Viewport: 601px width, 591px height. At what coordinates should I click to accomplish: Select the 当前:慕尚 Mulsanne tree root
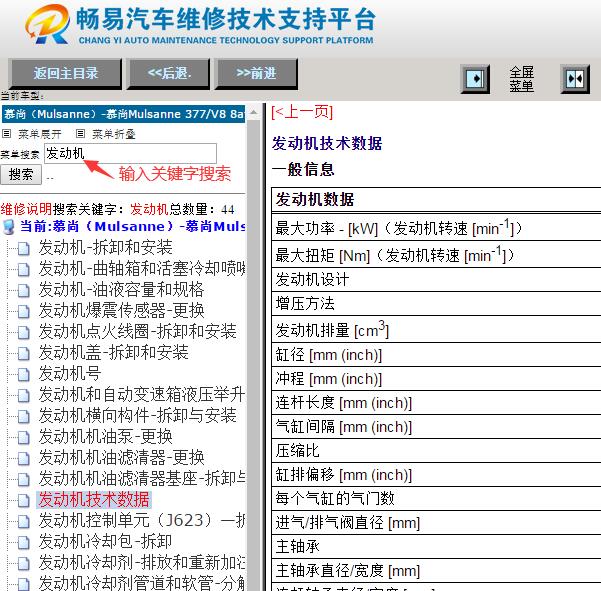[x=133, y=226]
